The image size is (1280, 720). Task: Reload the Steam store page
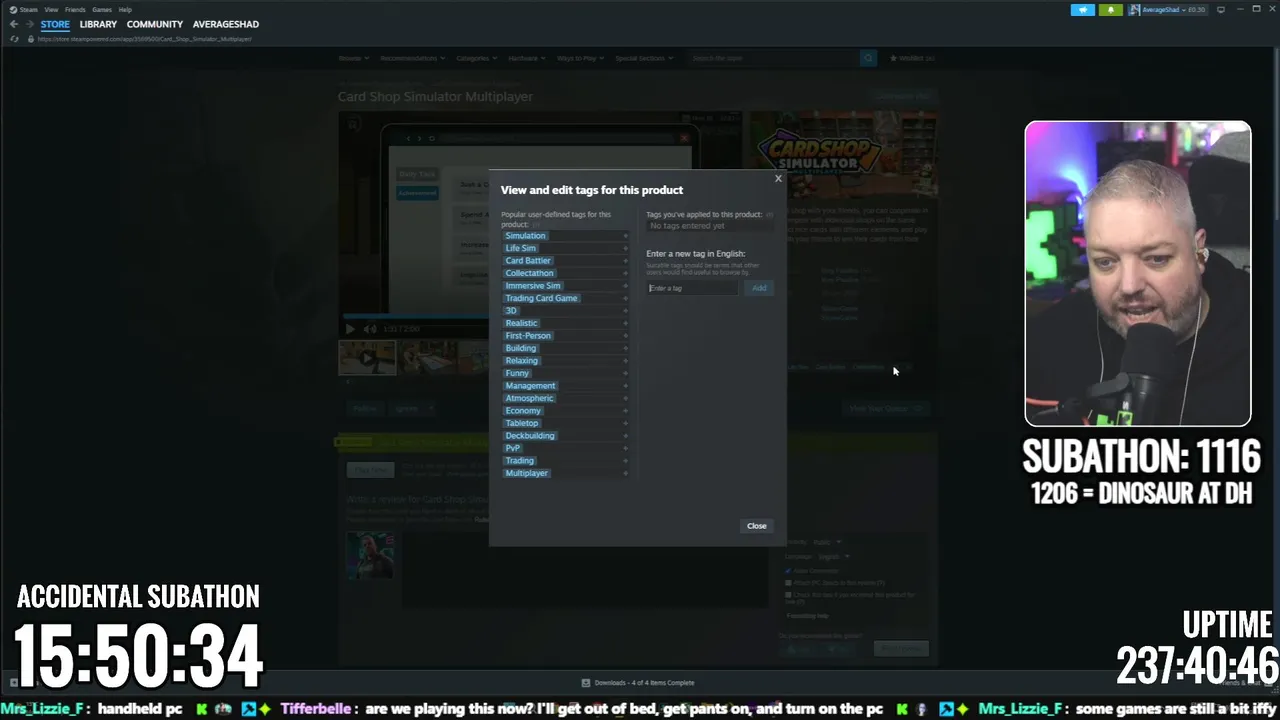pyautogui.click(x=14, y=39)
